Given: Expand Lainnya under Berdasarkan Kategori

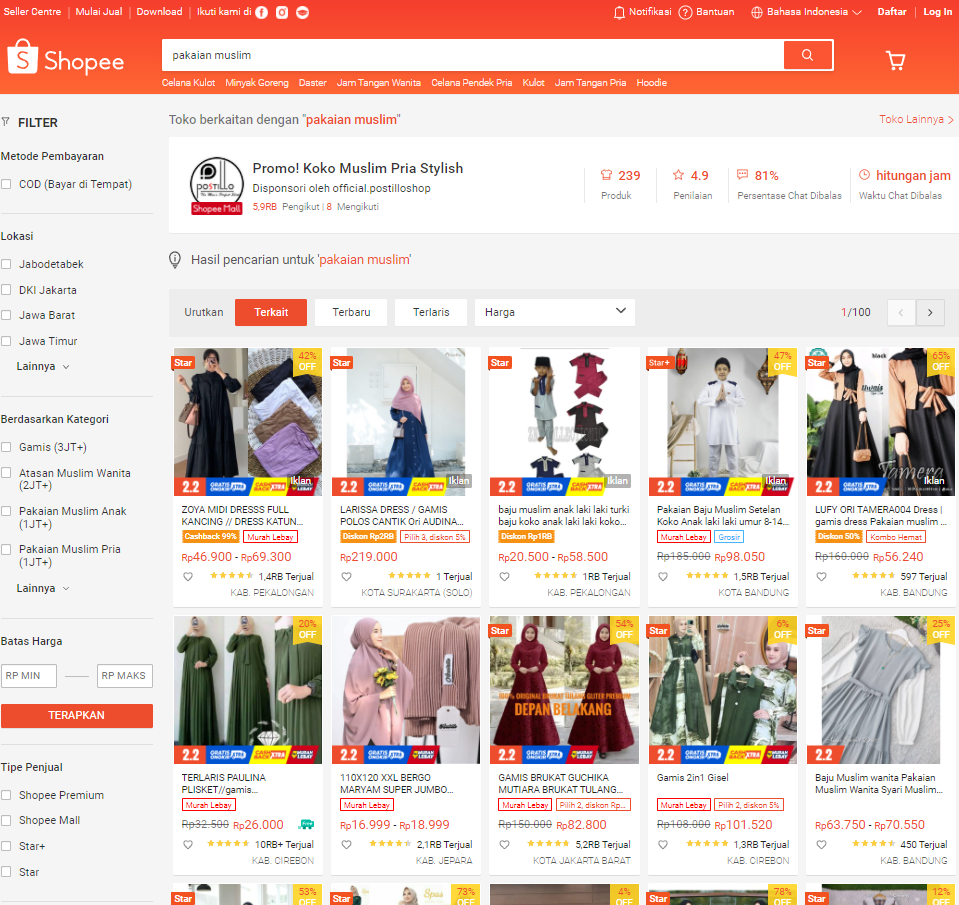Looking at the screenshot, I should tap(43, 588).
